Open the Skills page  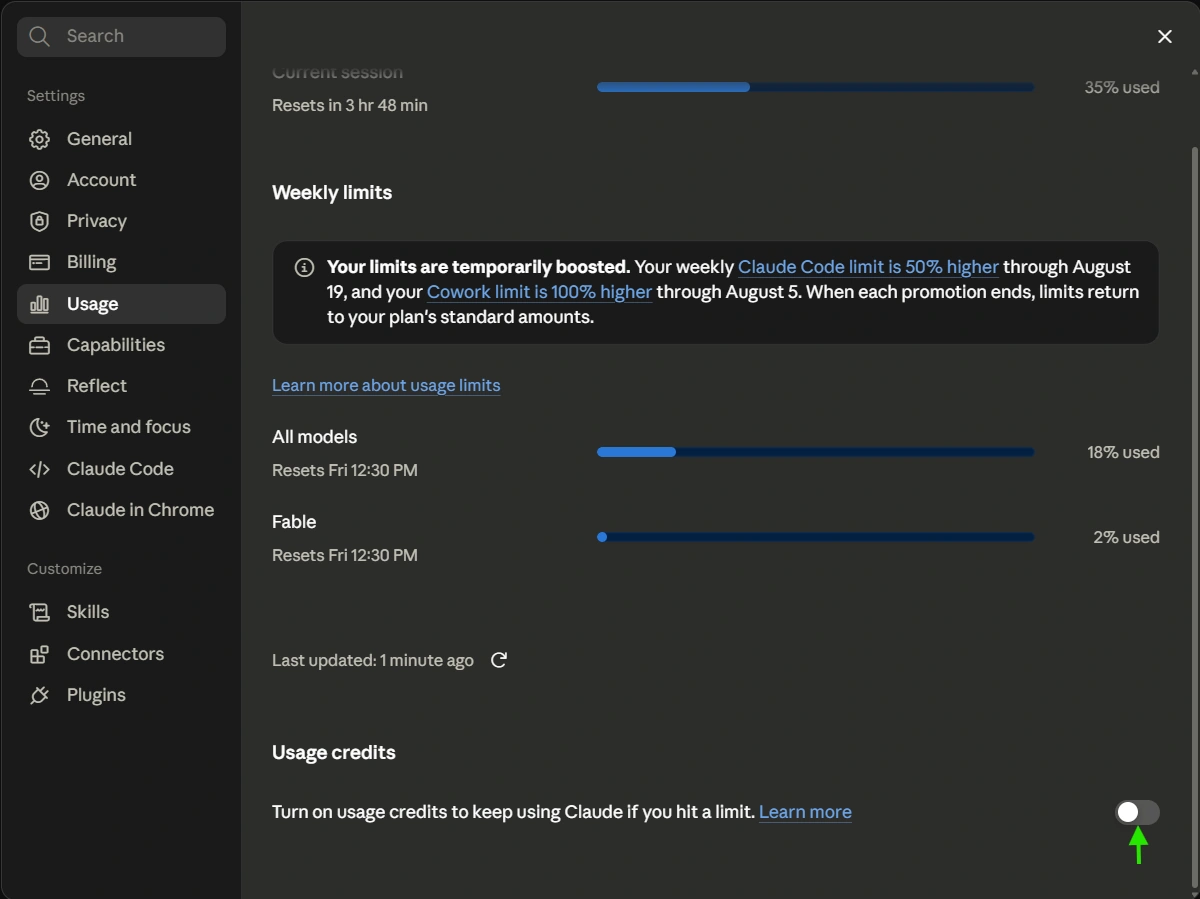(x=121, y=612)
